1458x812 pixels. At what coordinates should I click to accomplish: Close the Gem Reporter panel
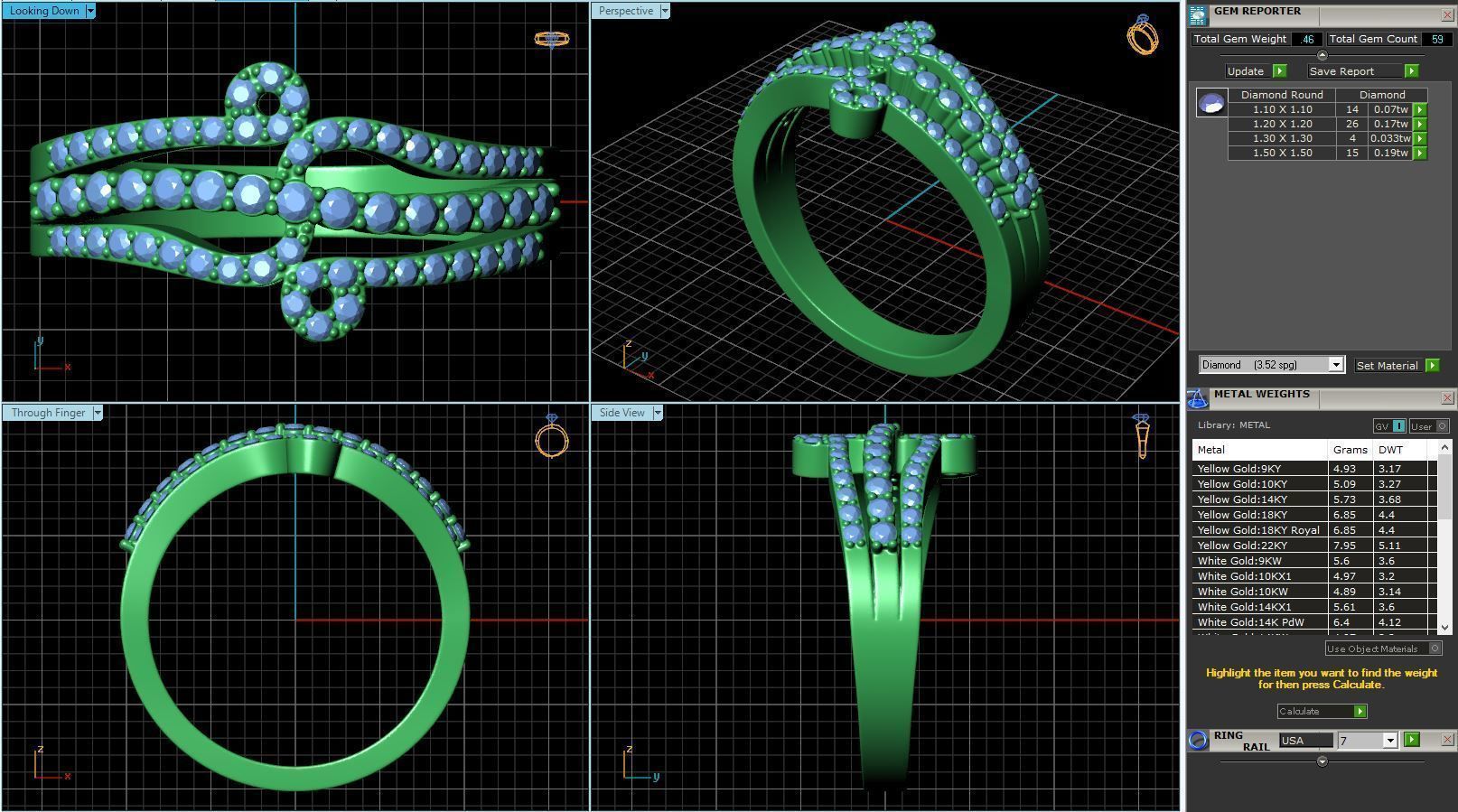coord(1447,15)
